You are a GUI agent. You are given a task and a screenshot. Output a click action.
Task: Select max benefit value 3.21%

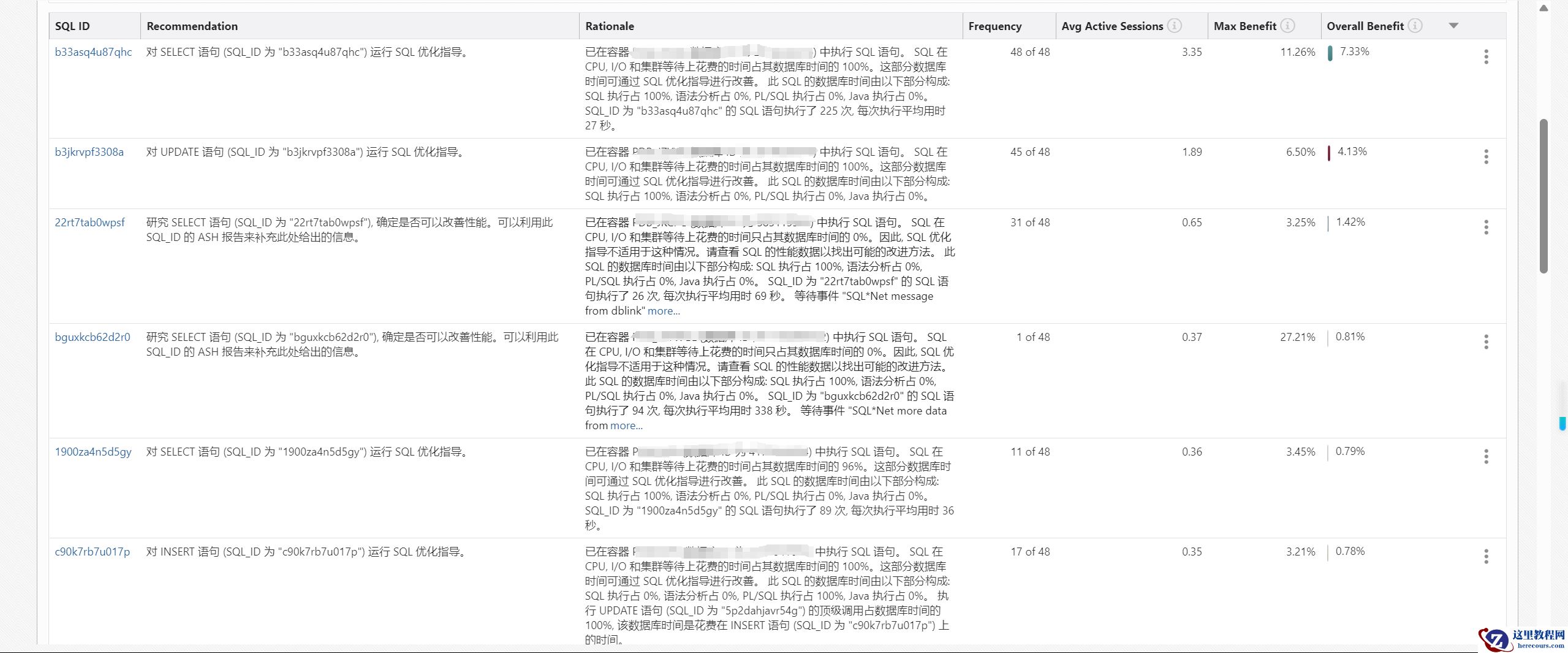pos(1301,552)
